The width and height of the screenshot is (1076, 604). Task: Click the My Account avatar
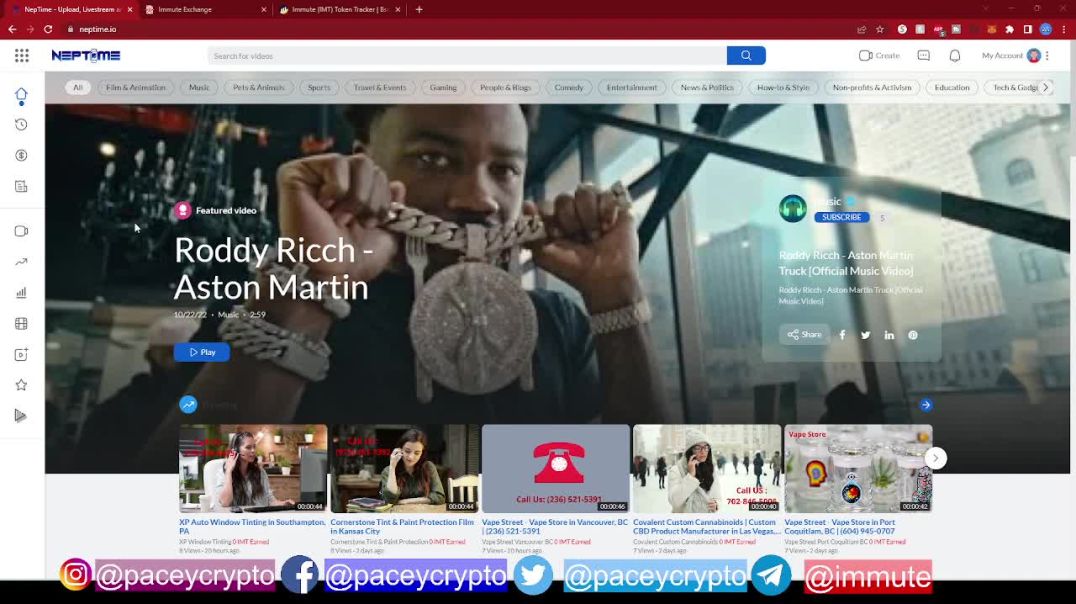tap(1033, 56)
